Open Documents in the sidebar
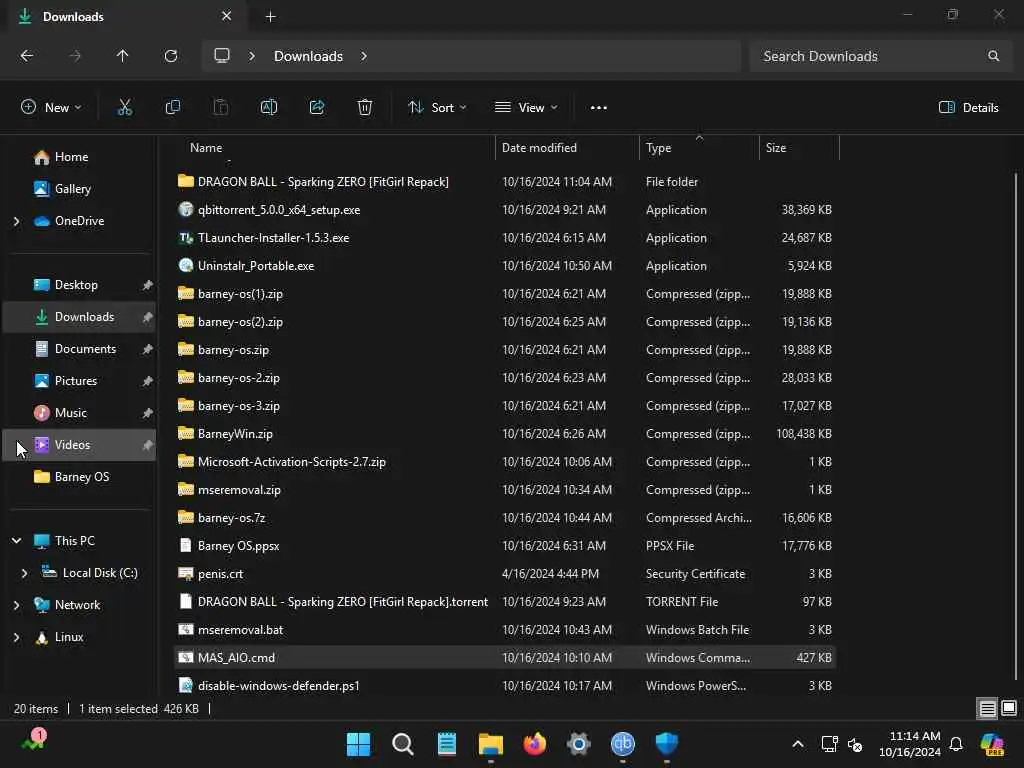This screenshot has width=1024, height=768. pos(80,349)
